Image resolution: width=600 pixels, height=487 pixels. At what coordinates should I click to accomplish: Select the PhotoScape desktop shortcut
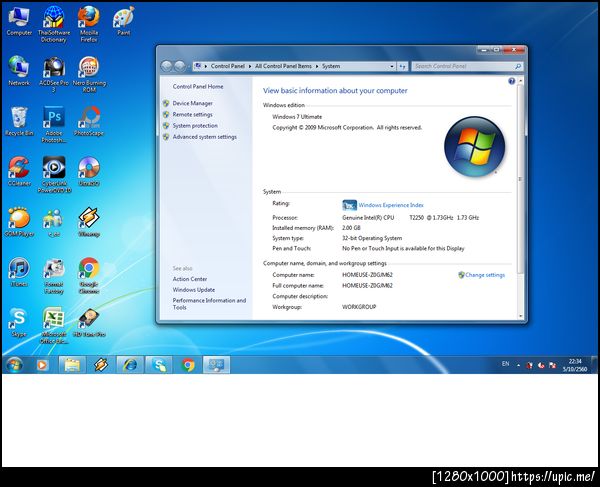coord(89,122)
